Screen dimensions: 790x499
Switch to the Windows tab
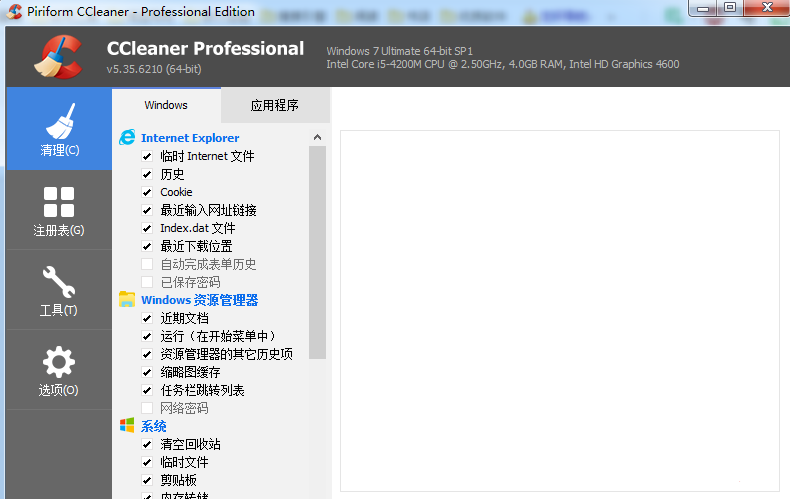(166, 105)
